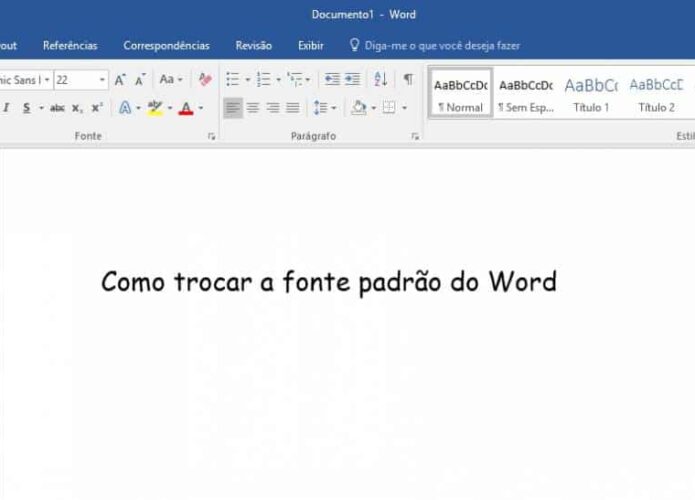Image resolution: width=695 pixels, height=500 pixels.
Task: Toggle italic formatting
Action: pos(7,108)
